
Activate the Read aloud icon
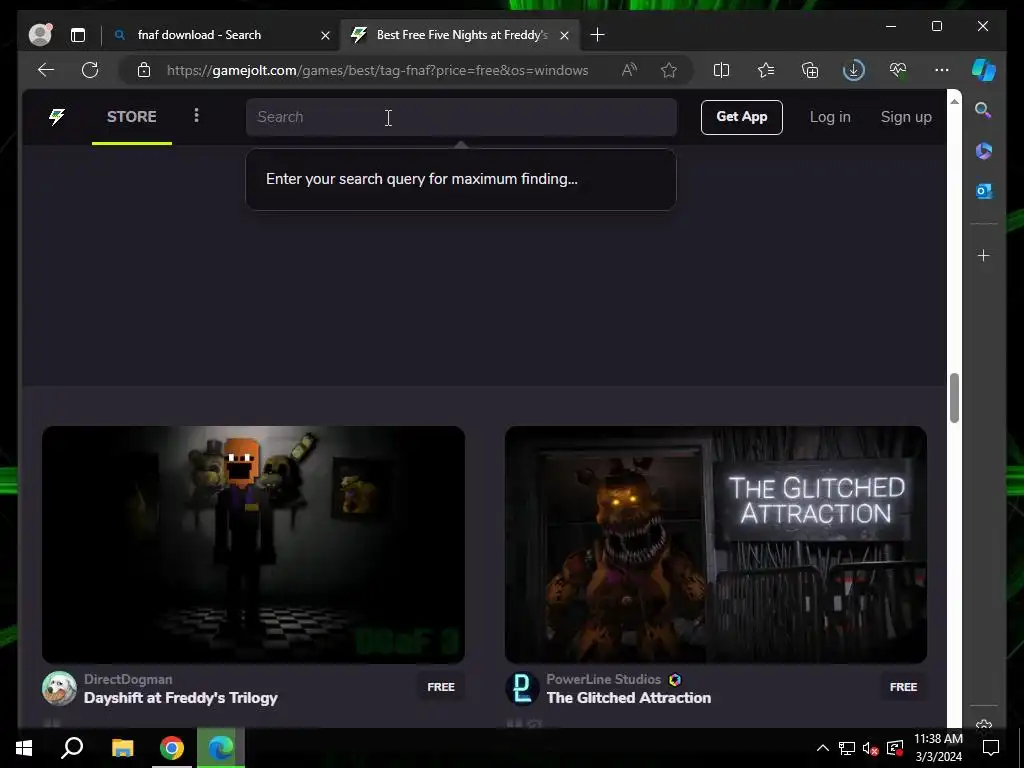point(630,70)
